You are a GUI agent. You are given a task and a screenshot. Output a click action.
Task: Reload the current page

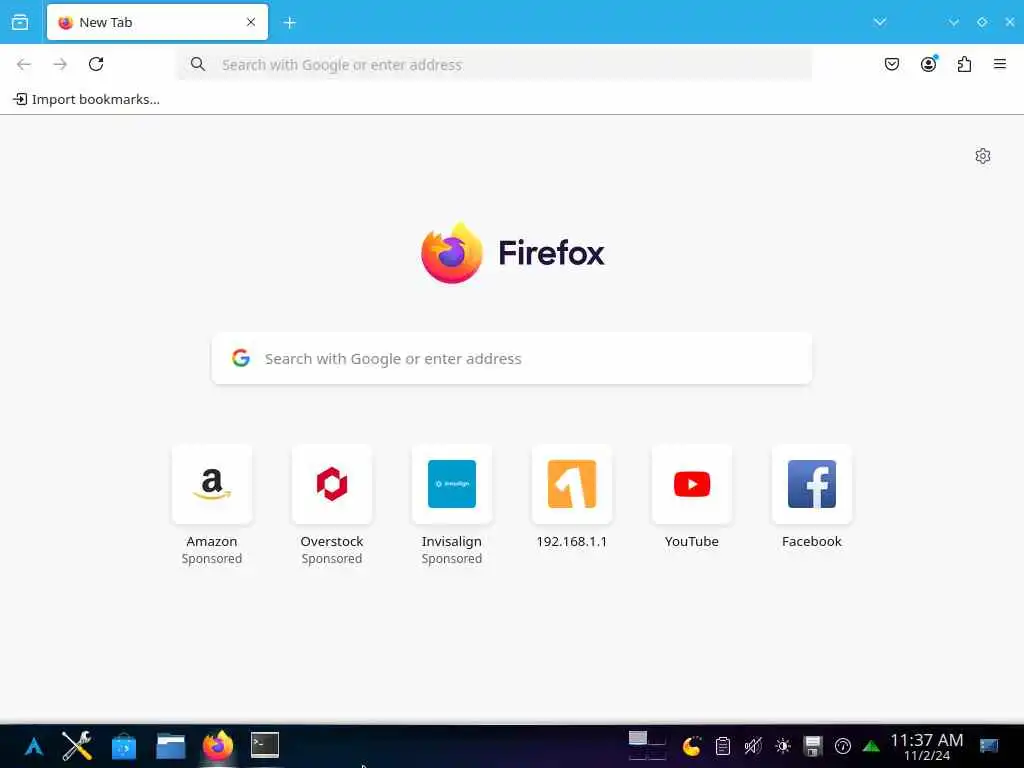click(x=96, y=64)
